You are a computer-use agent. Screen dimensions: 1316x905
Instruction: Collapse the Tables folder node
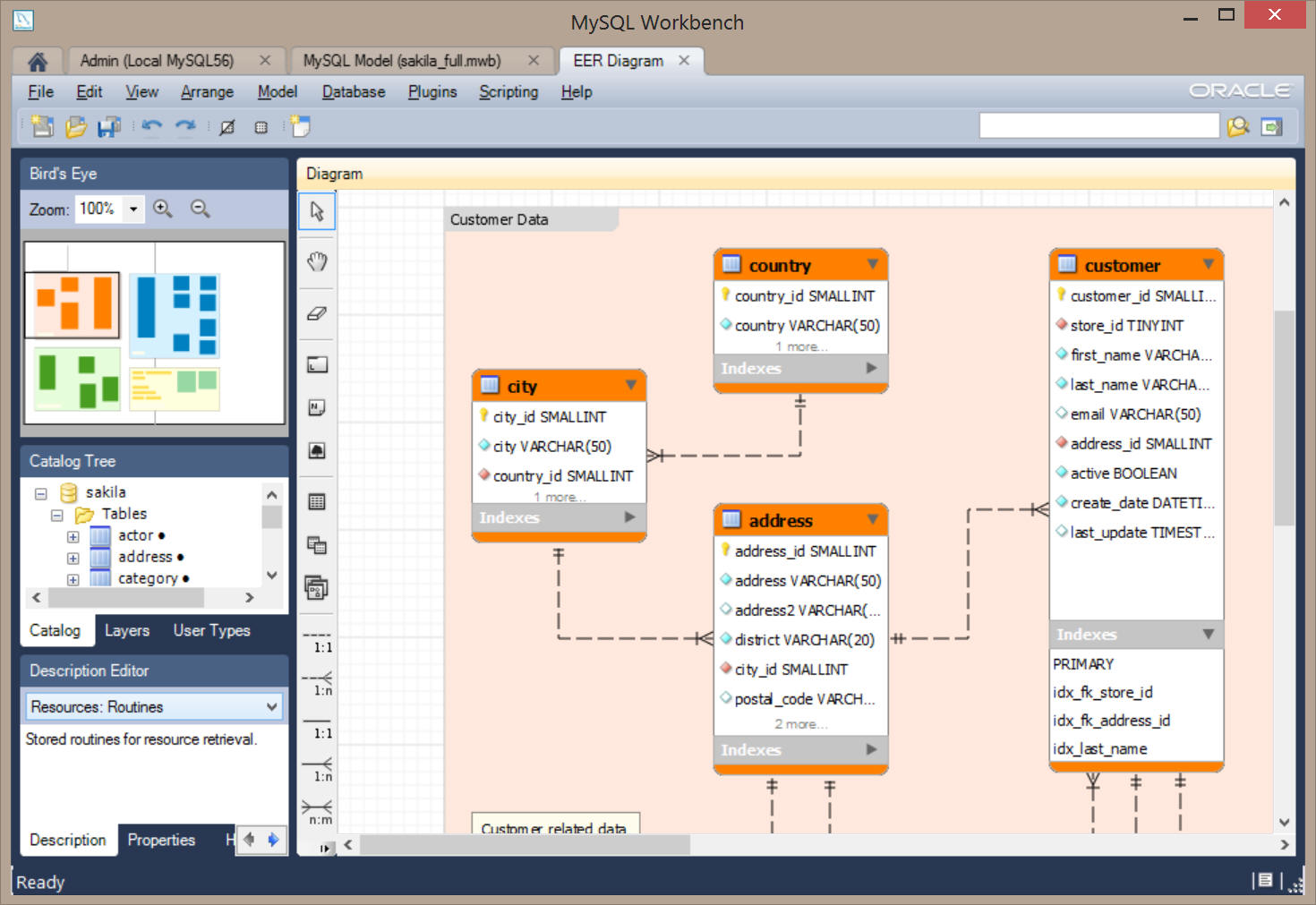pos(57,516)
